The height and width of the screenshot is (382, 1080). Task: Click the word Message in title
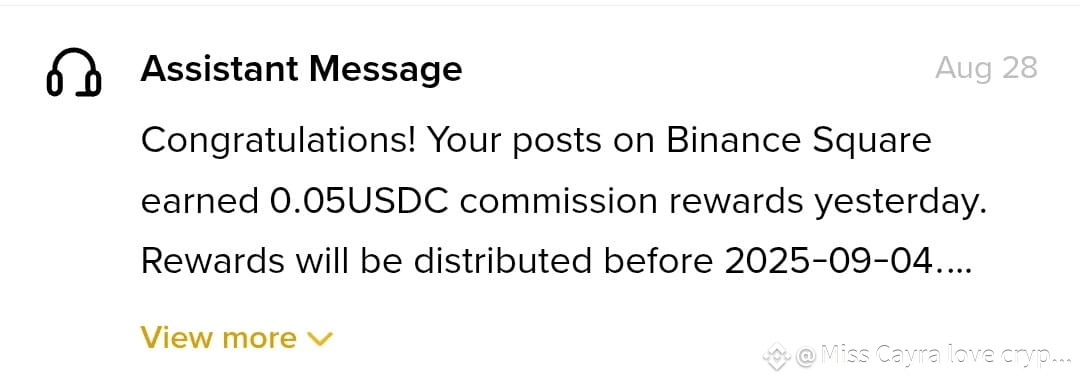click(x=385, y=70)
